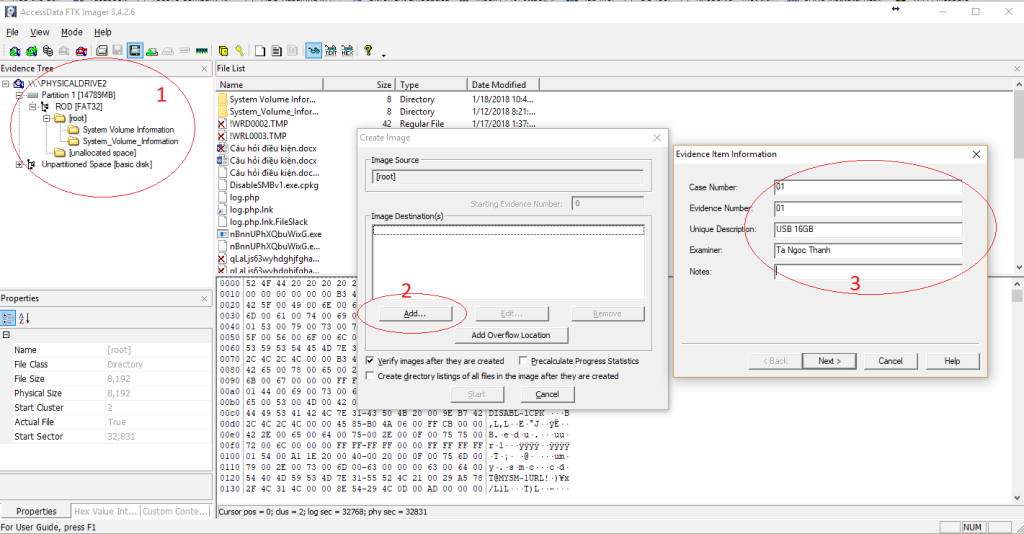Click the Create Disk Image icon
This screenshot has height=534, width=1024.
(102, 50)
